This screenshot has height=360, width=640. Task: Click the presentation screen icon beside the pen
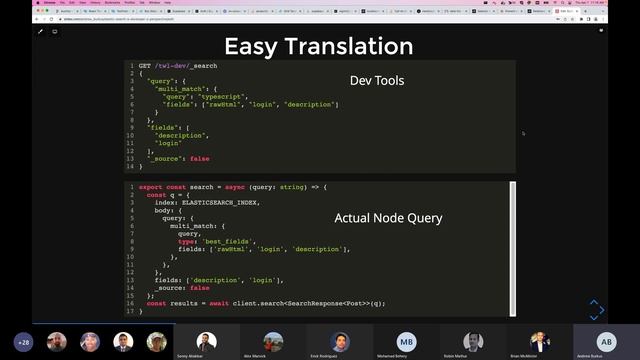55,31
